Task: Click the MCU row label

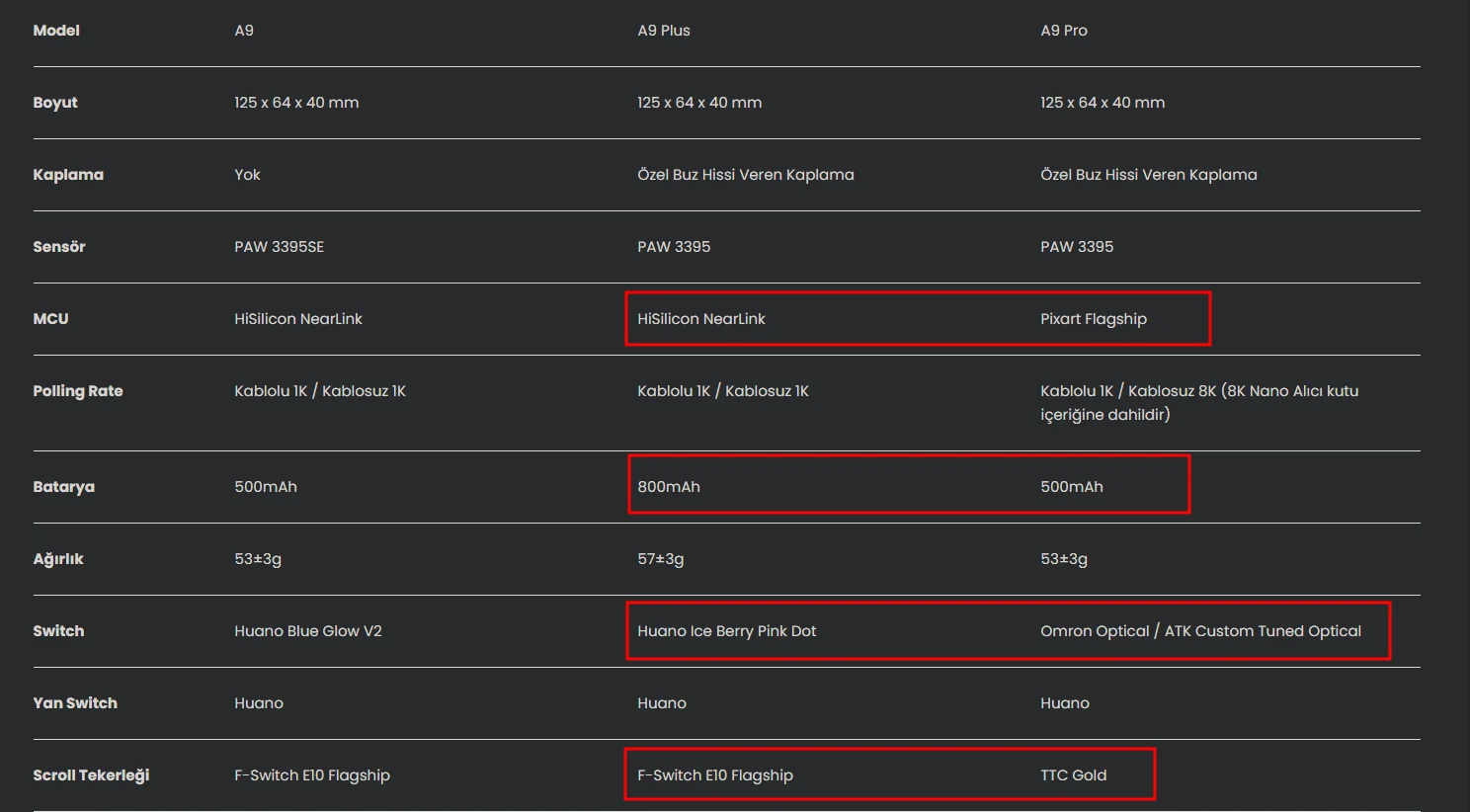Action: [50, 319]
